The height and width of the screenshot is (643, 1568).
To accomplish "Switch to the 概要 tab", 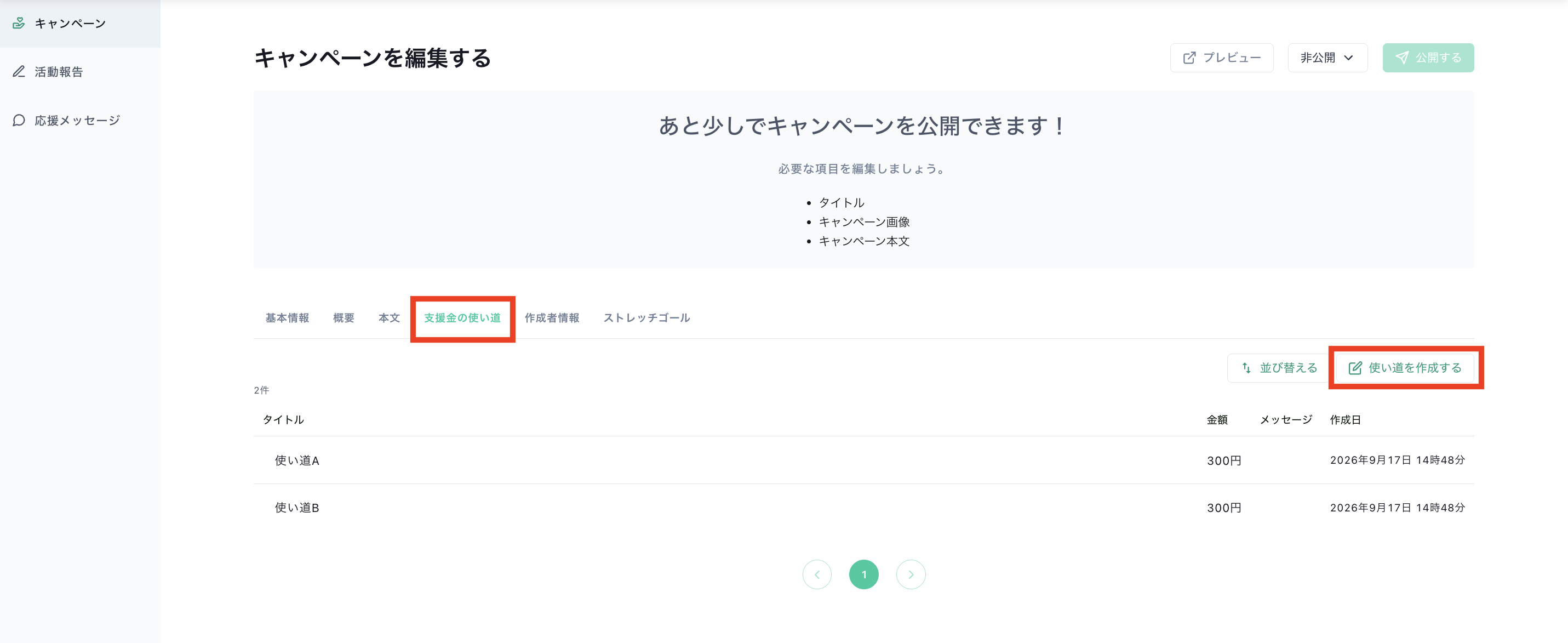I will 344,318.
